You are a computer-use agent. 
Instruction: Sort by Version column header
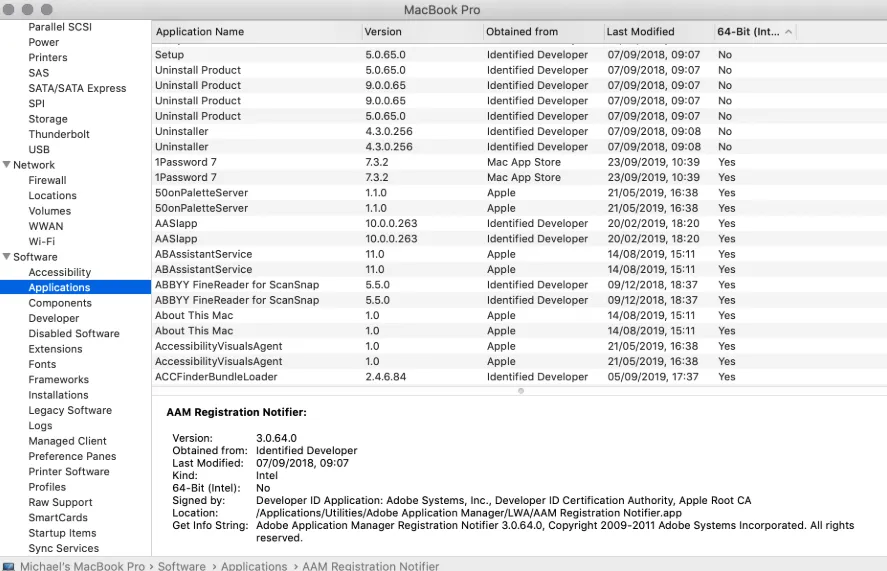[383, 32]
